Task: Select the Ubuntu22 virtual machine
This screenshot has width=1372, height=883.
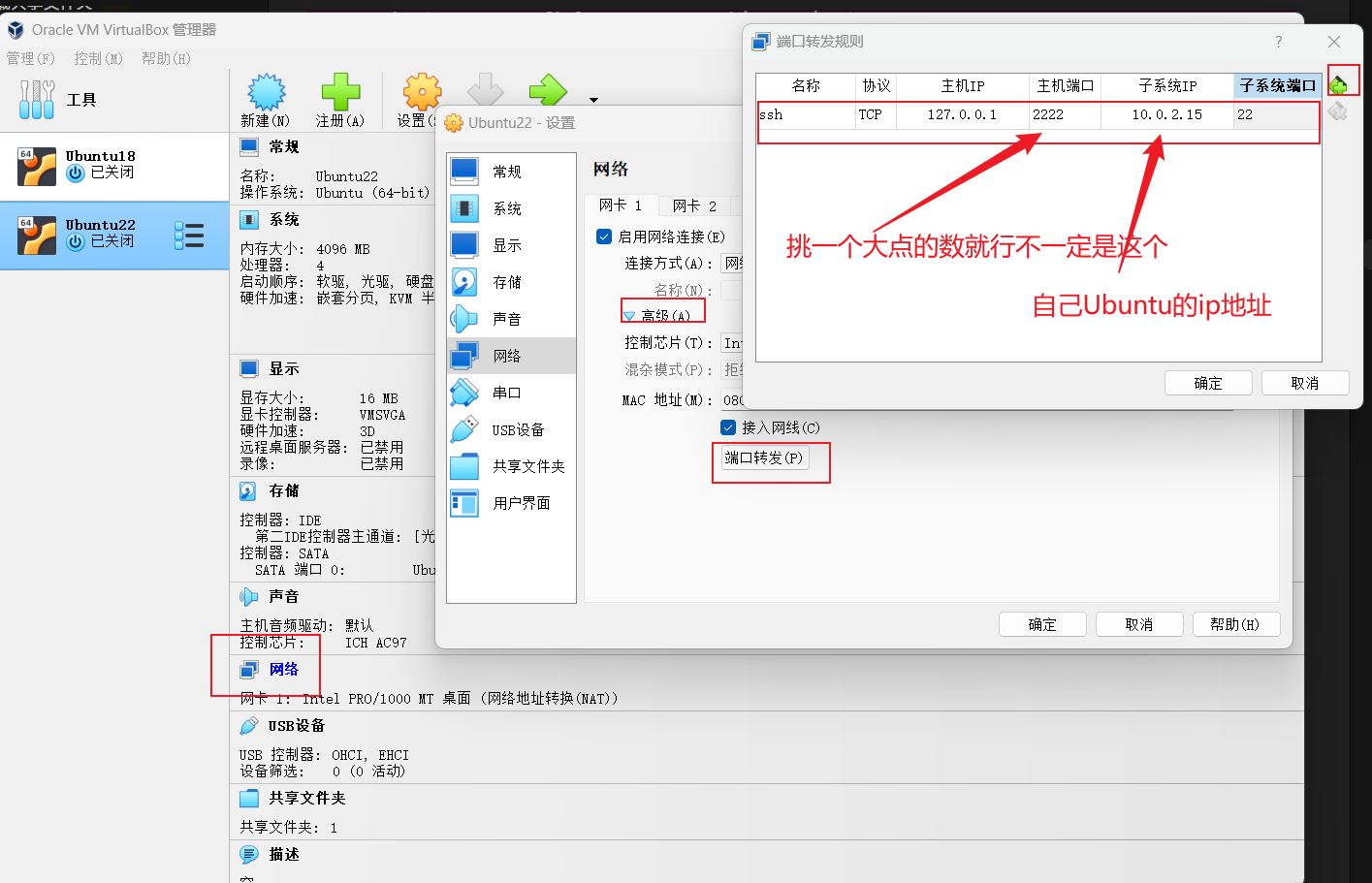Action: click(x=114, y=235)
